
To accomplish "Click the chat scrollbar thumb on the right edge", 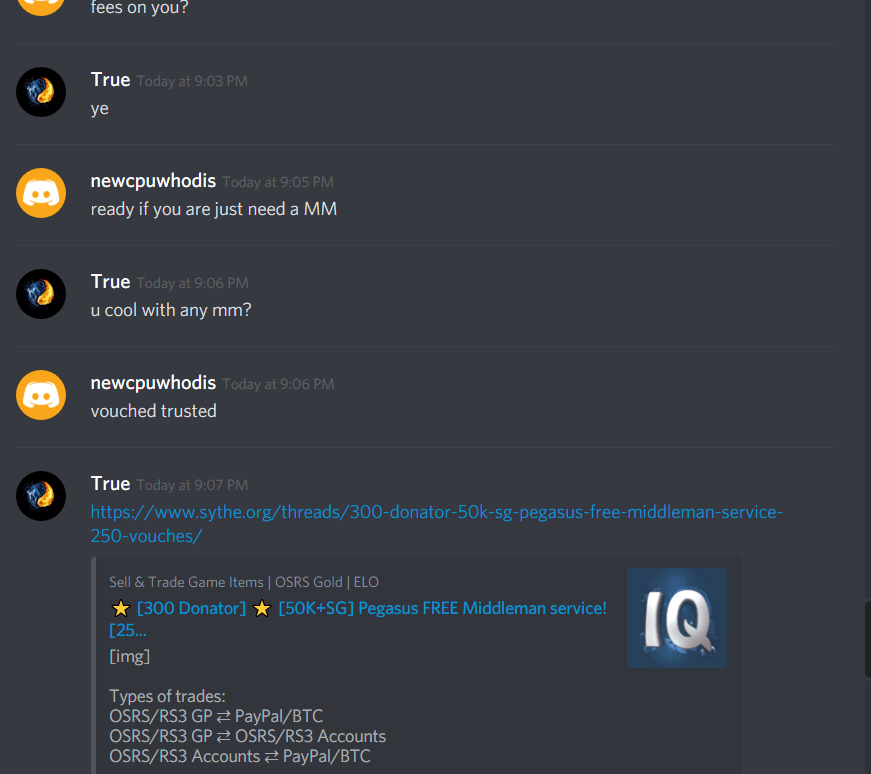I will click(868, 639).
